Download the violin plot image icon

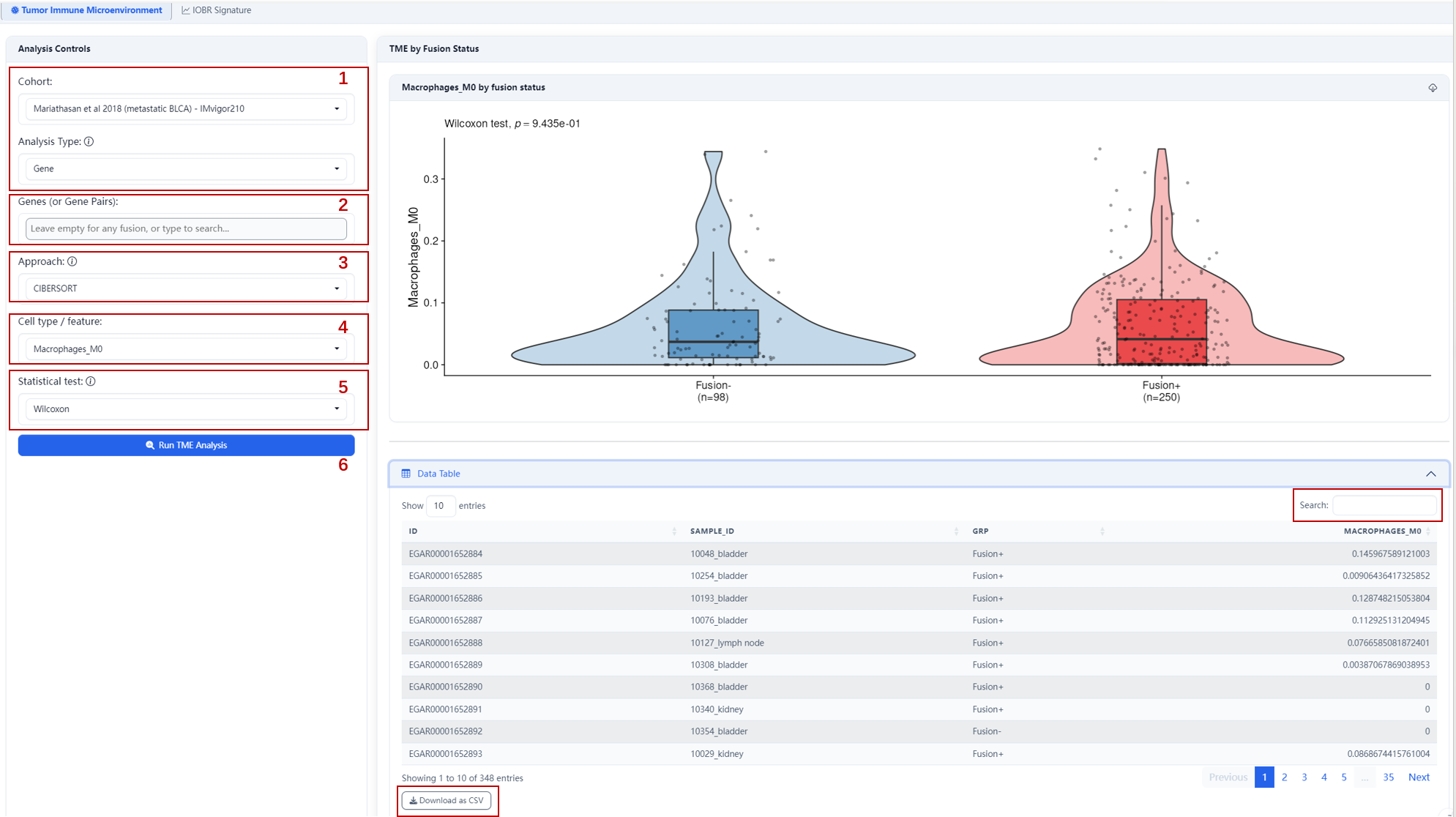click(1433, 88)
